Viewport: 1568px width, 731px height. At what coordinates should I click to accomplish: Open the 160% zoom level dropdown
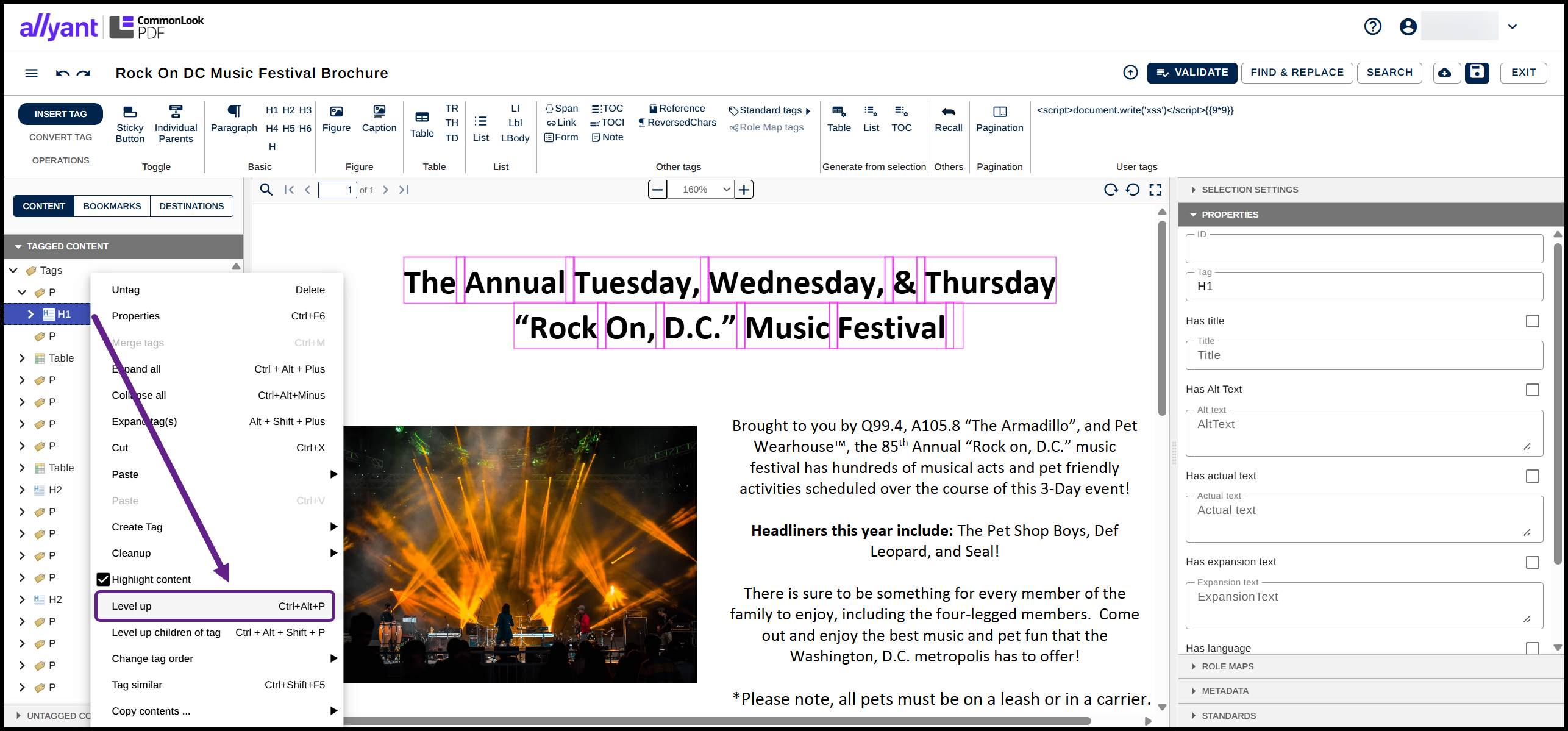click(700, 190)
